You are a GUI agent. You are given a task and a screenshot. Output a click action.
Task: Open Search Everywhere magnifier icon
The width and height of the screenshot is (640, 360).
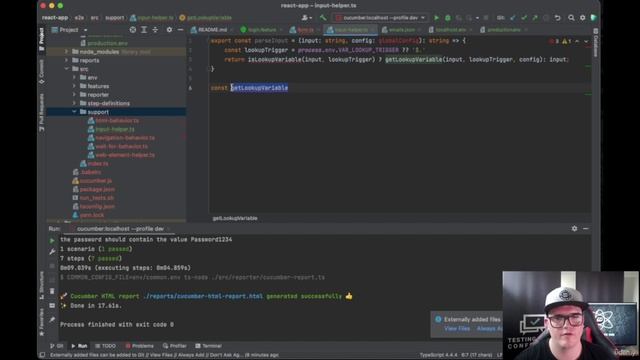[571, 18]
